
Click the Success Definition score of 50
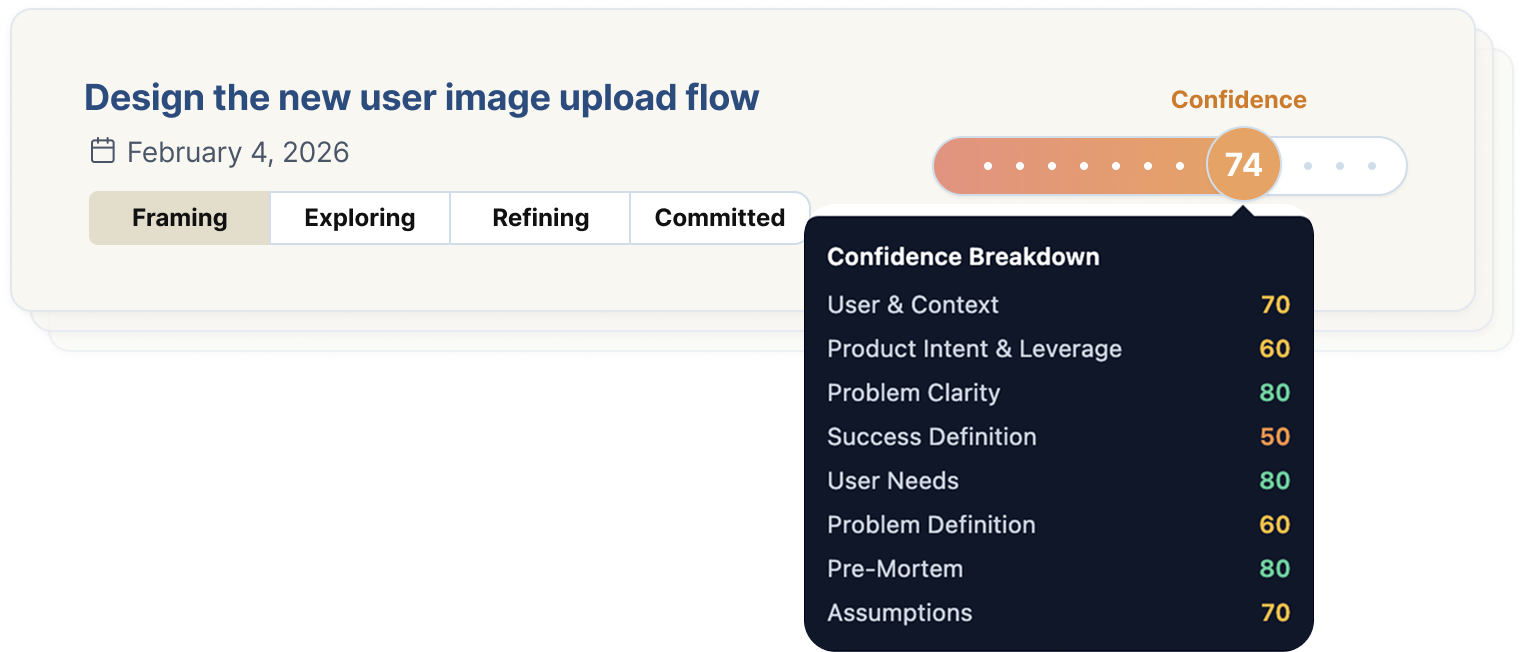click(1276, 437)
